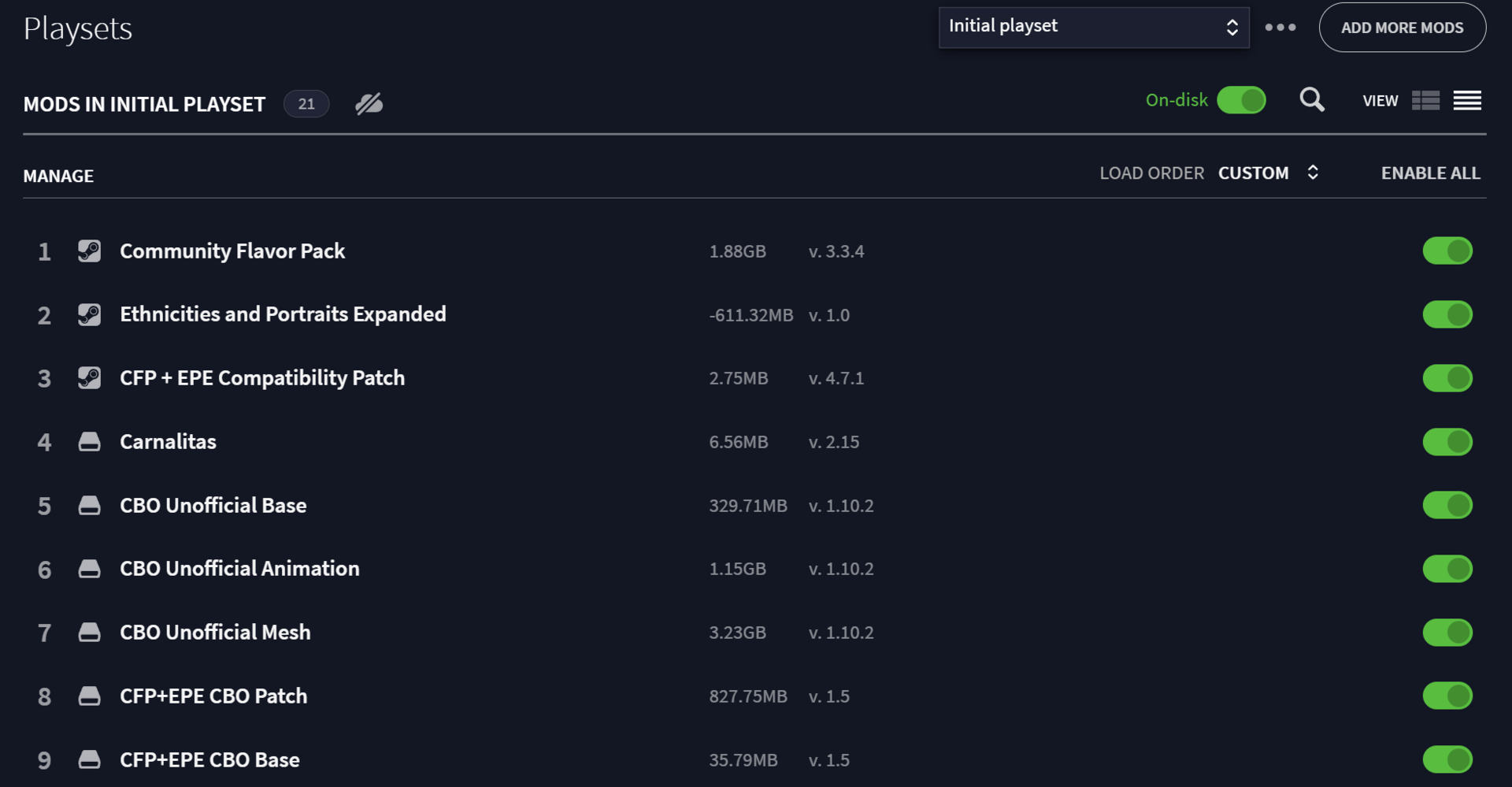Disable Community Flavor Pack mod
The width and height of the screenshot is (1512, 787).
pos(1447,251)
